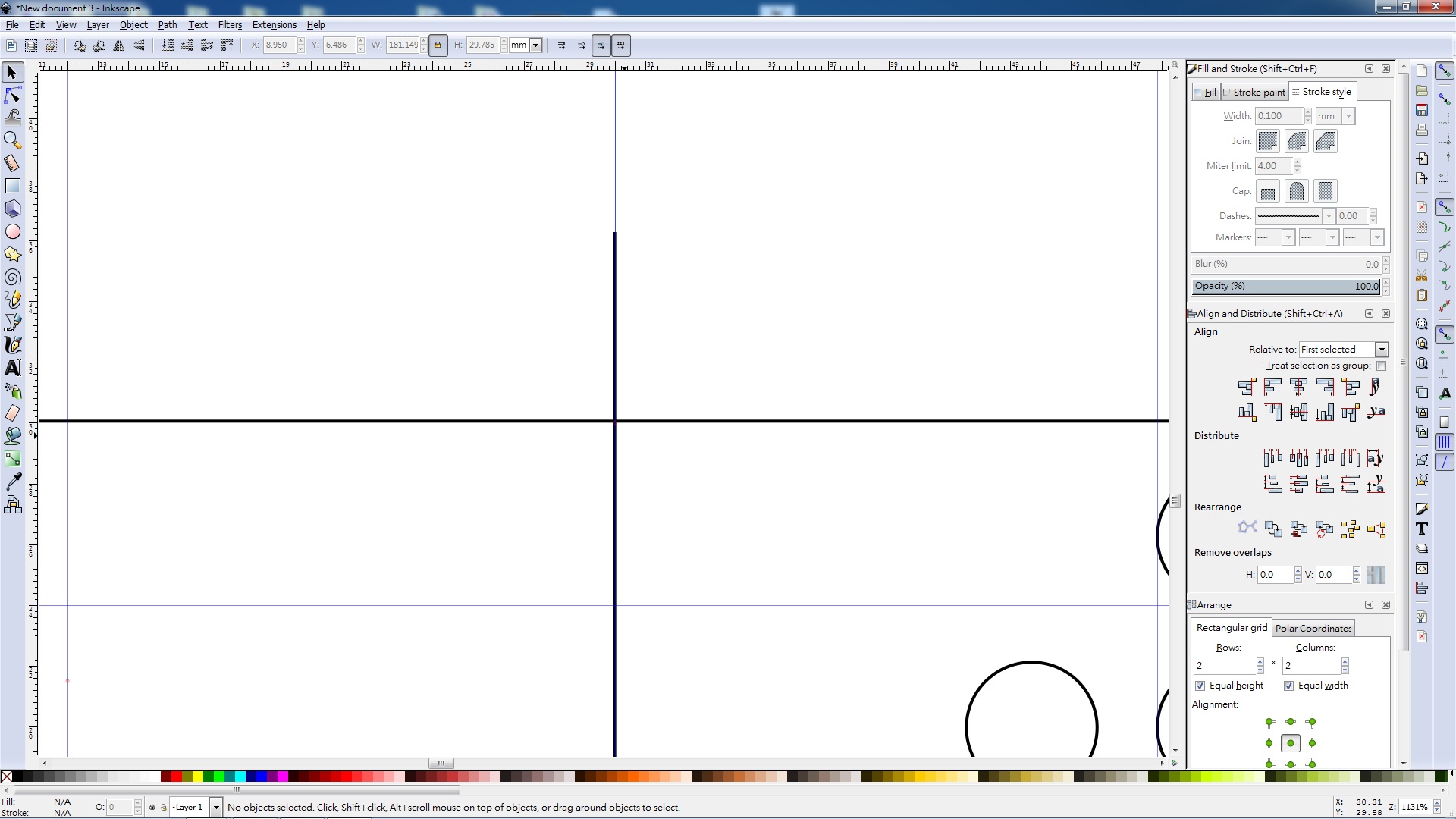Select the Zoom tool
This screenshot has height=819, width=1456.
(13, 140)
